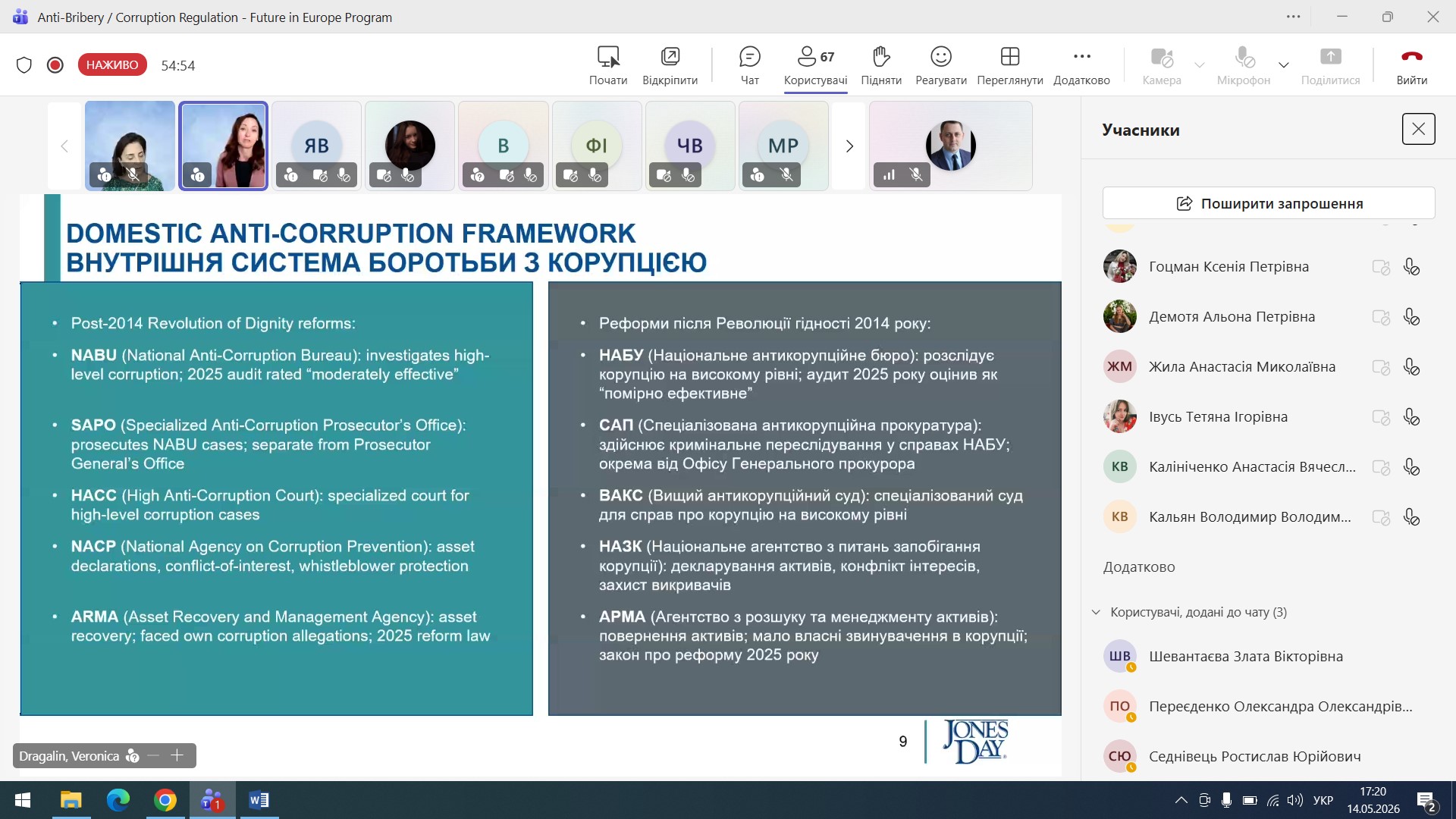Screen dimensions: 1456x819
Task: Toggle the Мікрофон microphone button
Action: tap(1244, 65)
